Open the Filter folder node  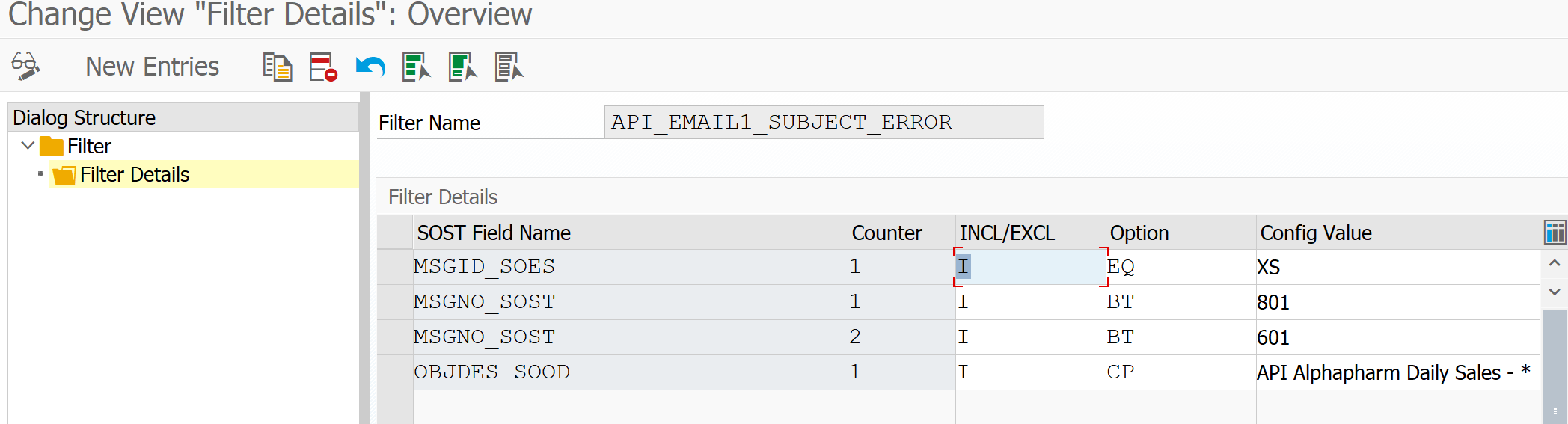(x=88, y=147)
